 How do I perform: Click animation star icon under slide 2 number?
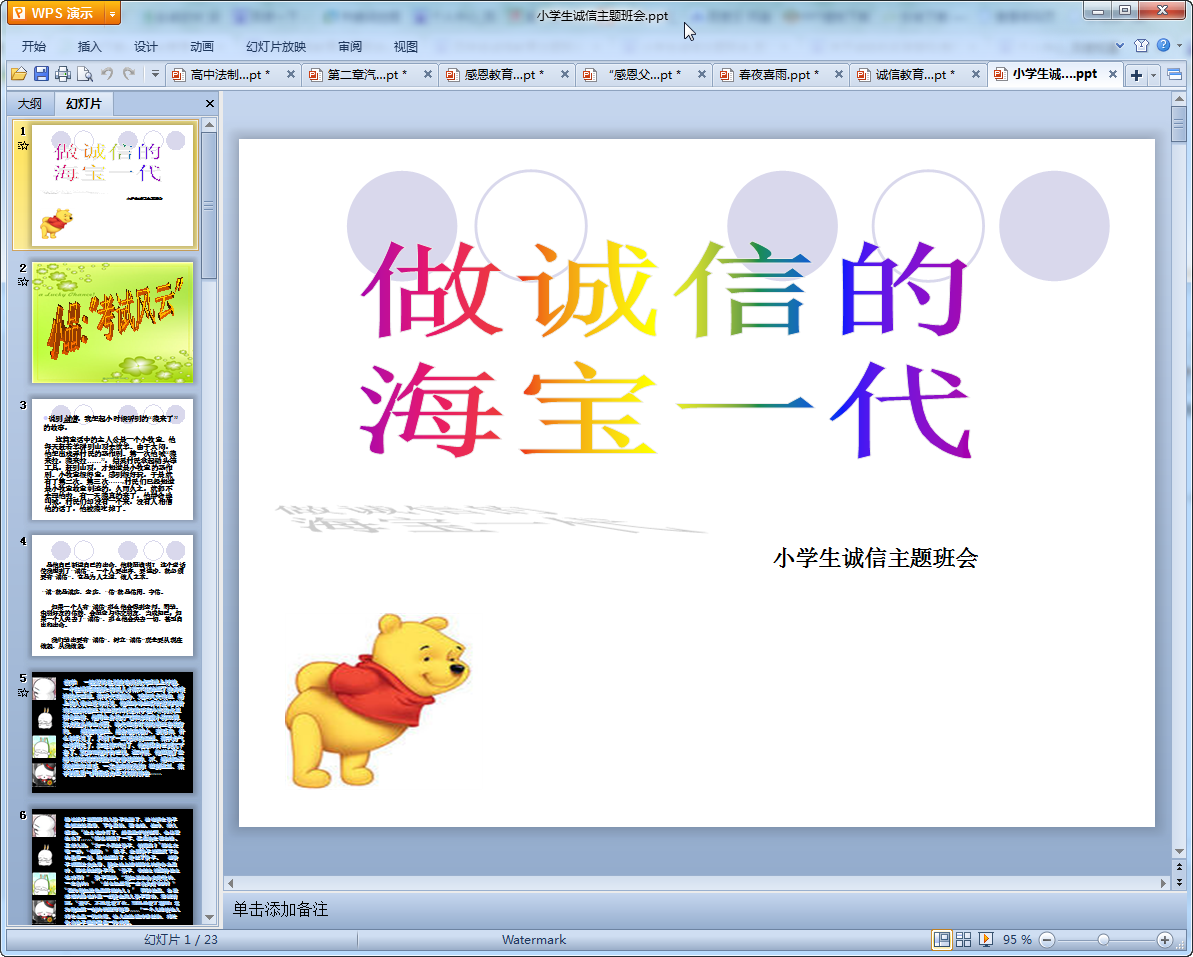(x=23, y=281)
